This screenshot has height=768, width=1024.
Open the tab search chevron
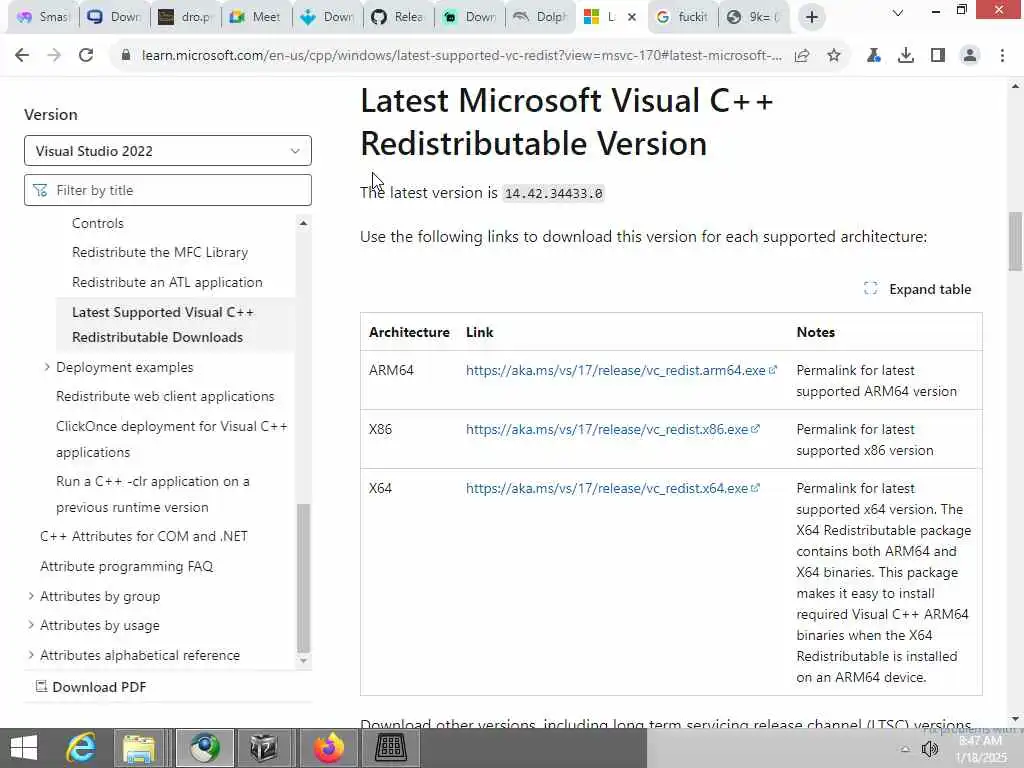[898, 12]
